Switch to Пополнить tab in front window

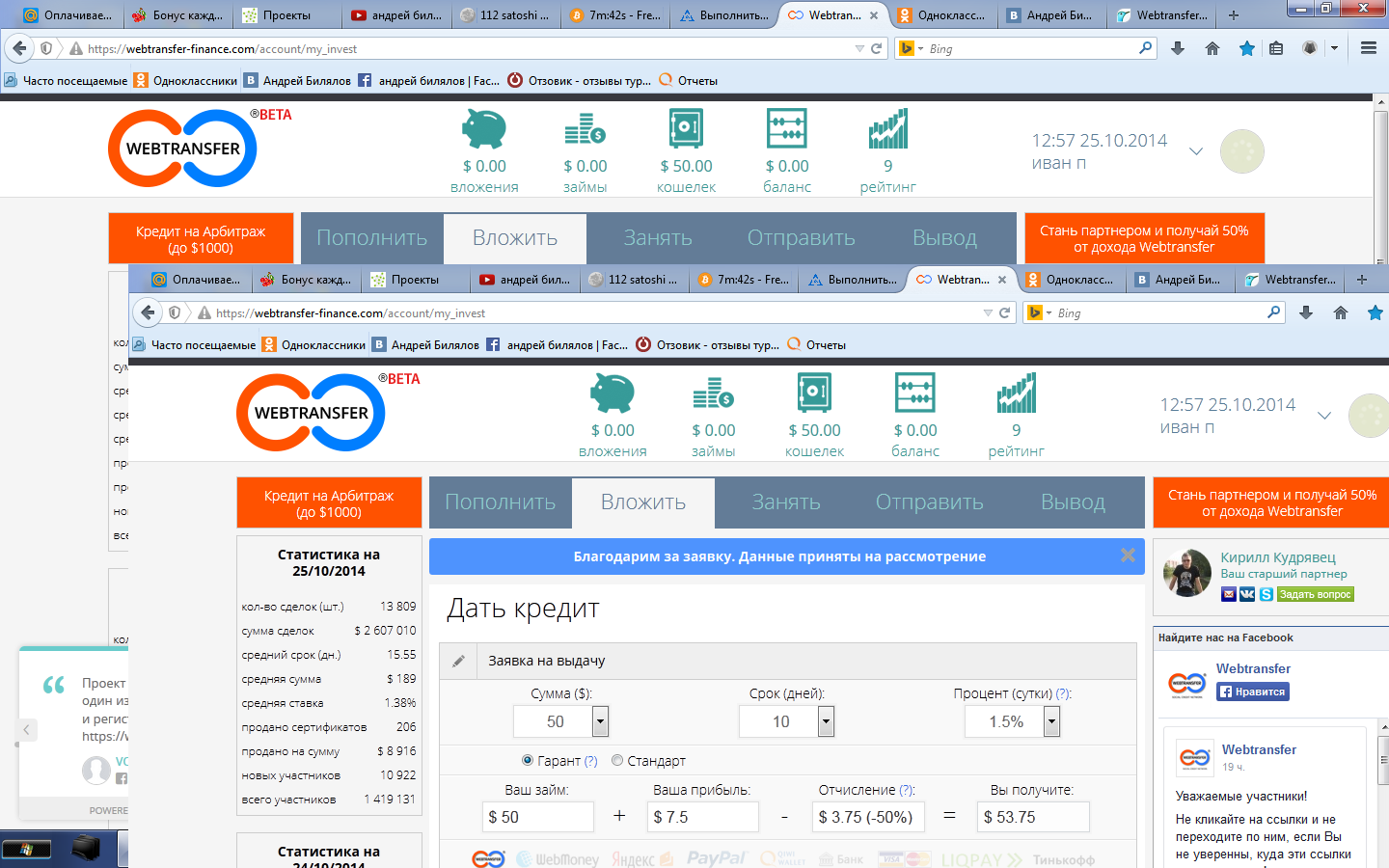[x=501, y=502]
